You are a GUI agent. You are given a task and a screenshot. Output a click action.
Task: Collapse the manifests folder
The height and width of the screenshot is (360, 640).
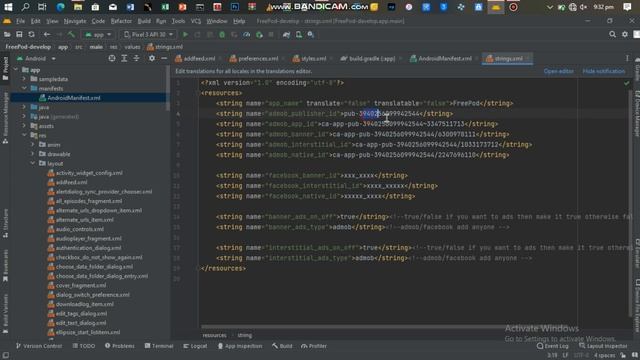pos(24,88)
